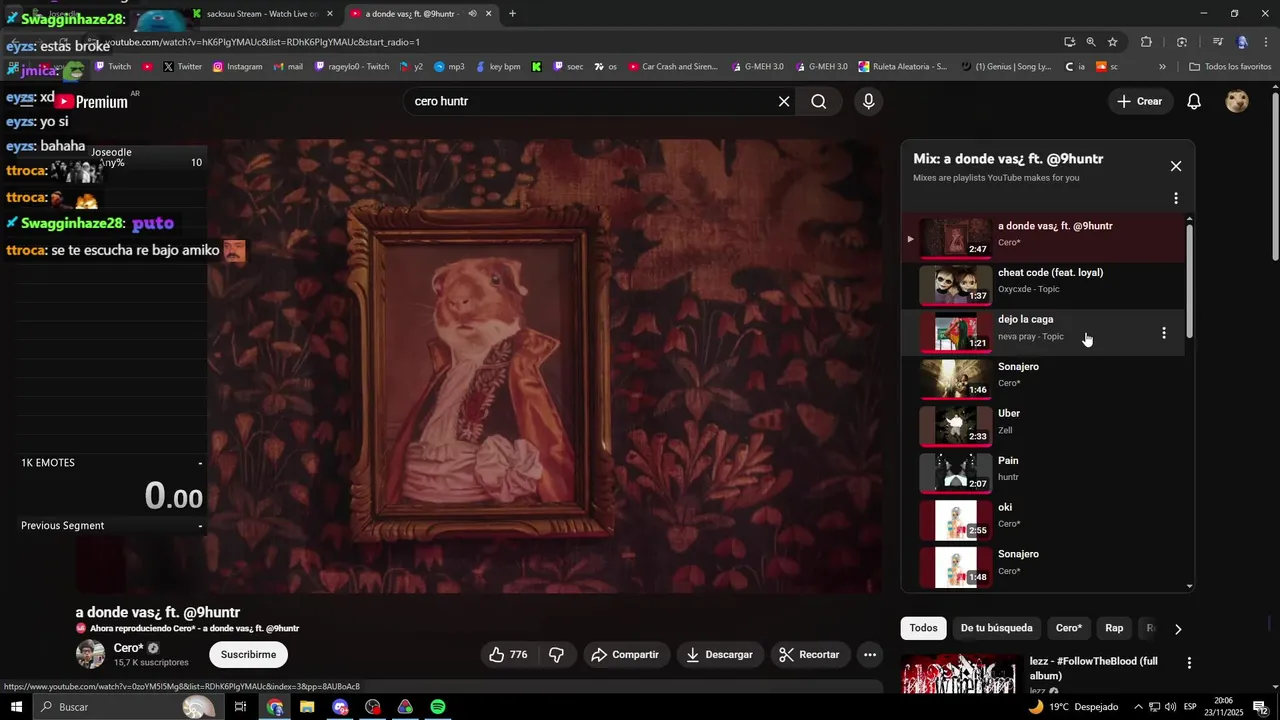Bookmark this page with the star icon
This screenshot has height=720, width=1280.
coord(1112,42)
